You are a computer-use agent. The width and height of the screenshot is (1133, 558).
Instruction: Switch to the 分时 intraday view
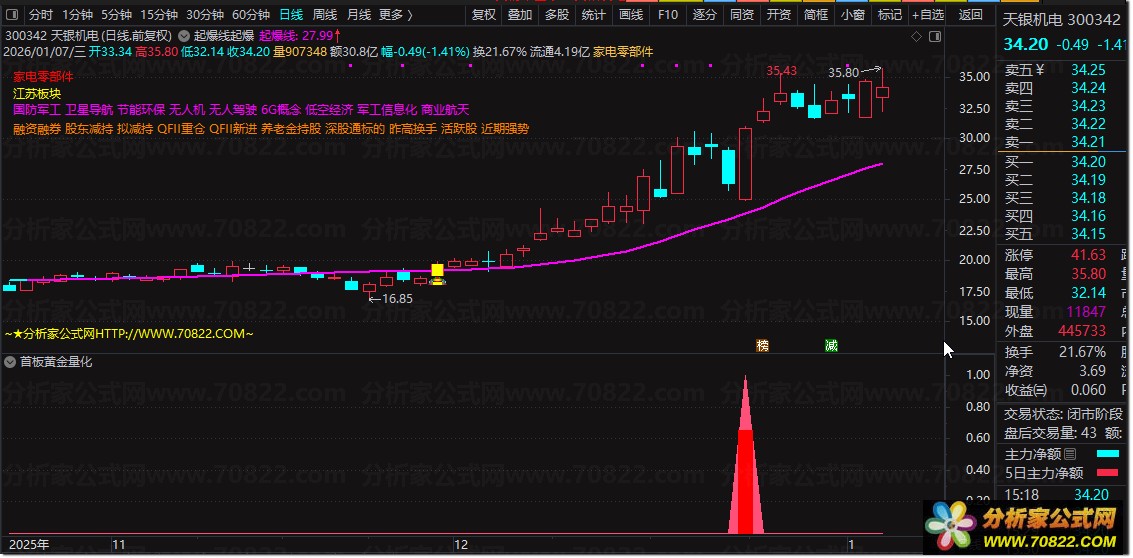click(x=41, y=14)
